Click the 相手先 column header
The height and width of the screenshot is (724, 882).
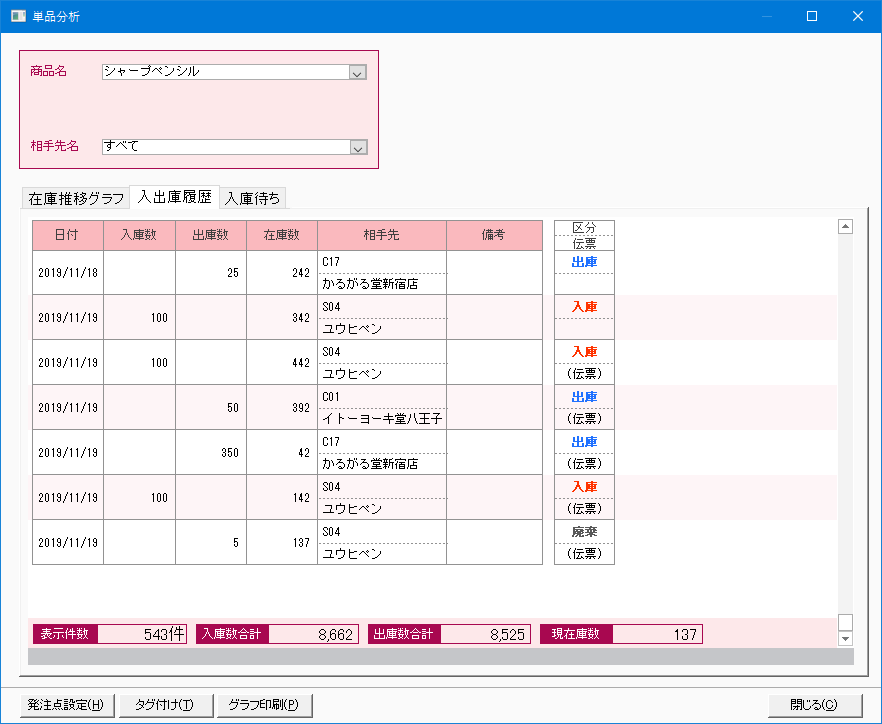[381, 235]
